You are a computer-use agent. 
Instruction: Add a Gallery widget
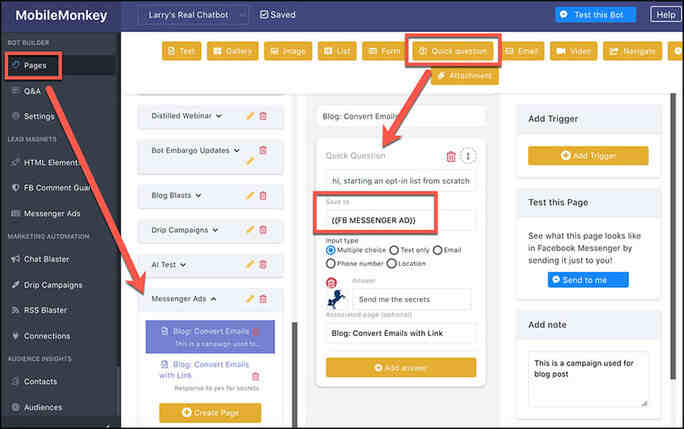pos(233,51)
